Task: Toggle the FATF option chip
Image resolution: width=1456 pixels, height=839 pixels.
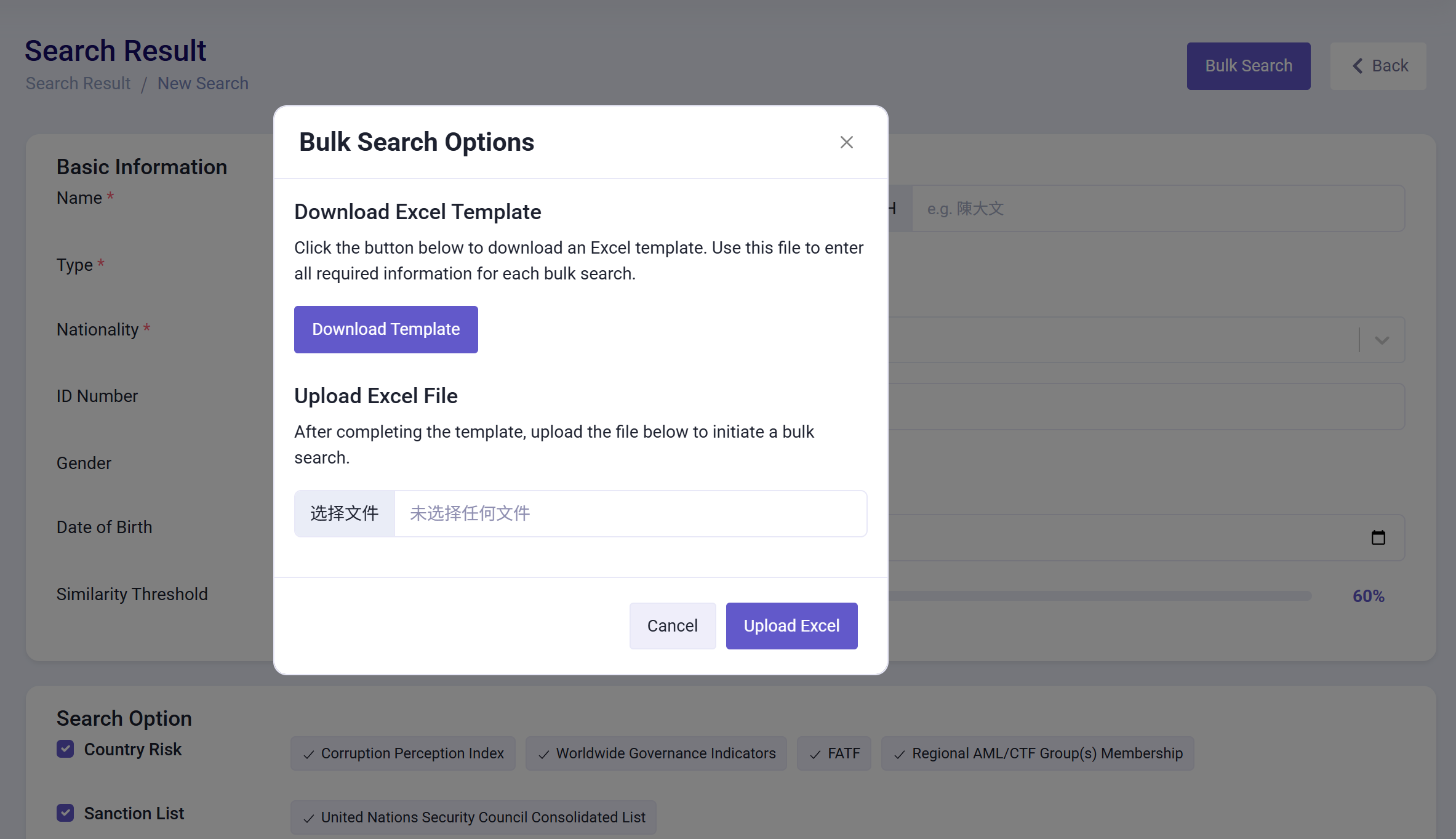Action: 834,753
